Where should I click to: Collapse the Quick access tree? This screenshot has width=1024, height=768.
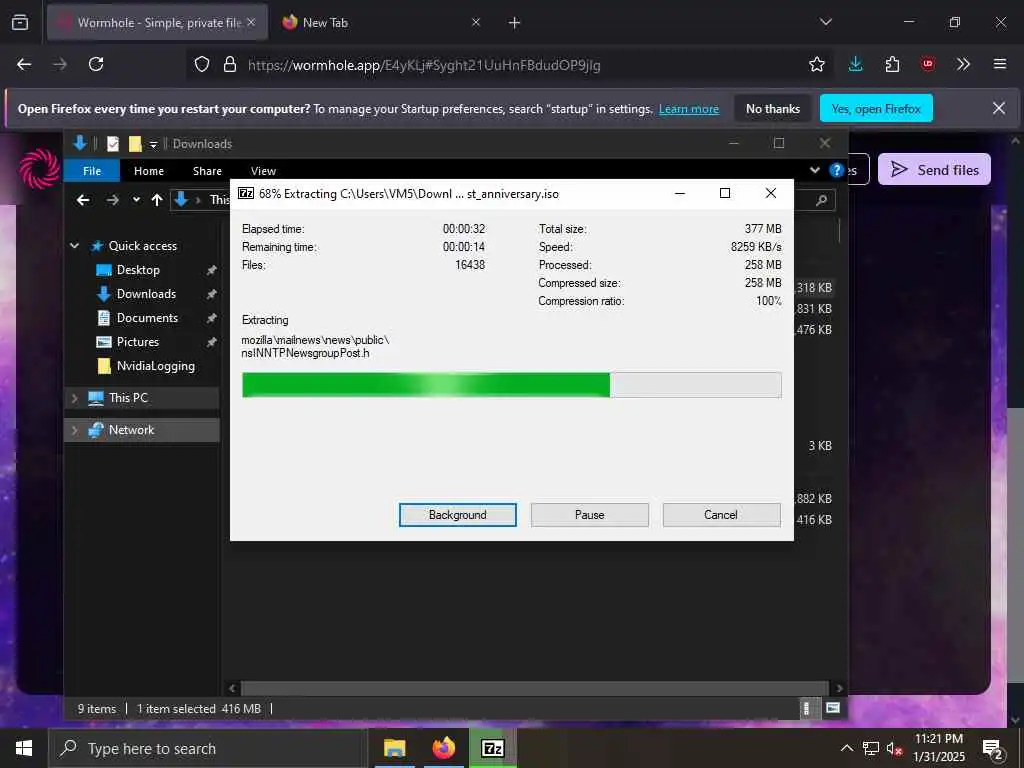[74, 246]
